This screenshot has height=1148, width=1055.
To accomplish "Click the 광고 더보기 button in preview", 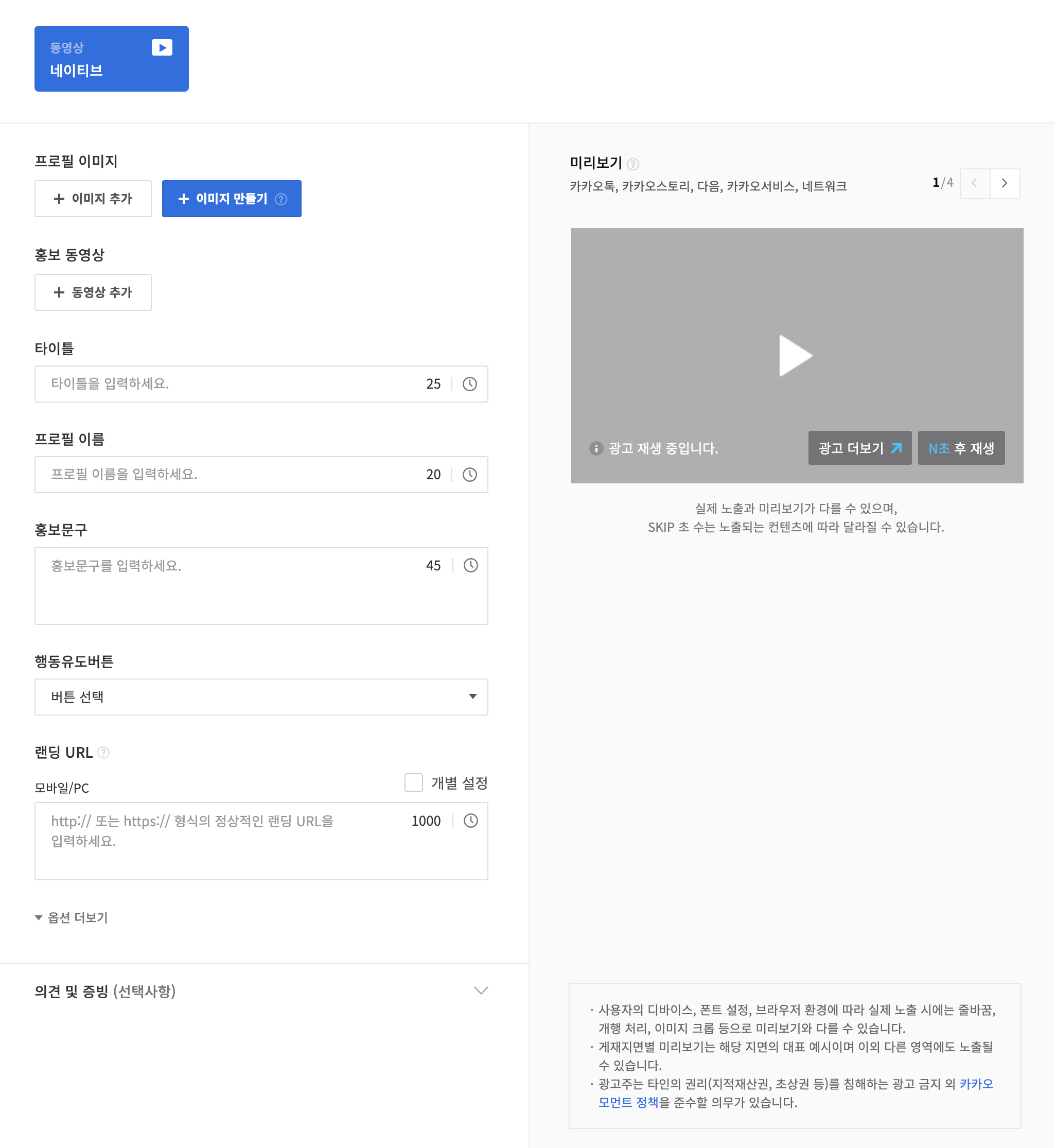I will click(859, 448).
